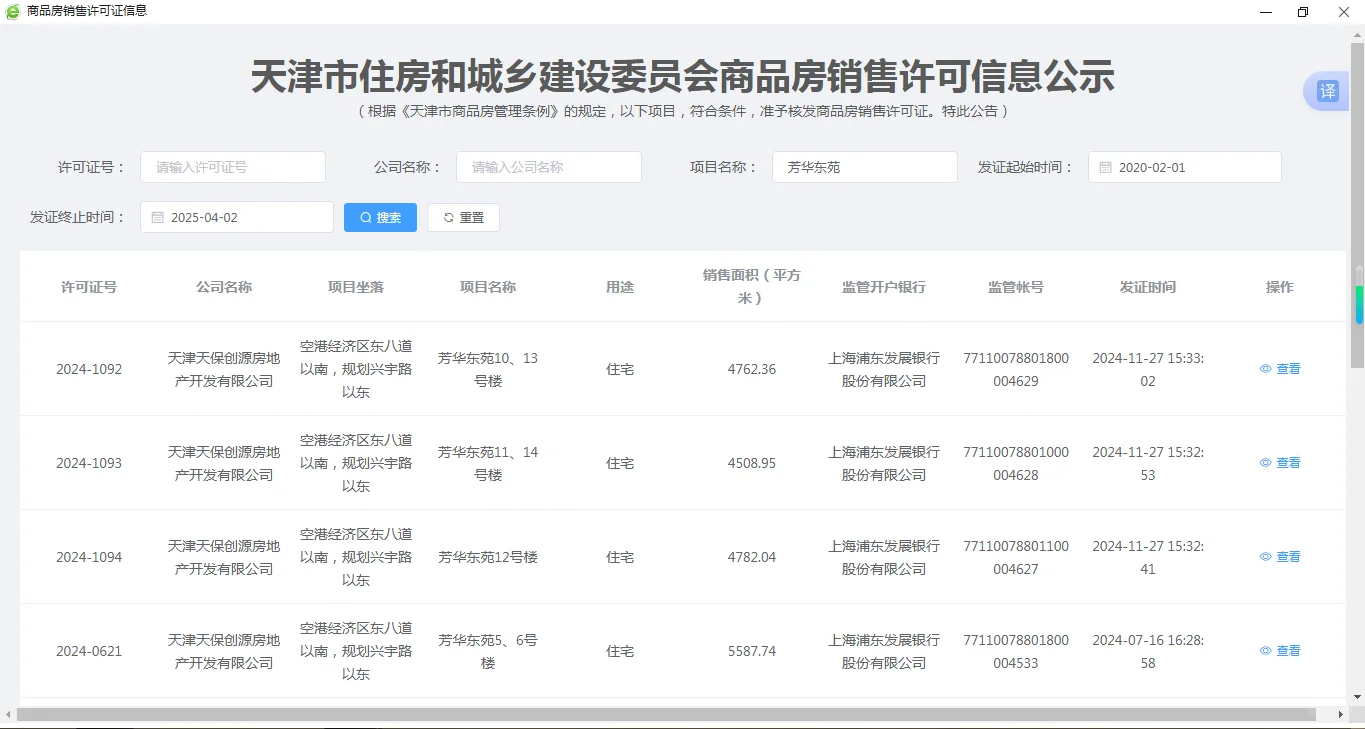Click the horizontal scrollbar thumb
Image resolution: width=1365 pixels, height=729 pixels.
click(666, 715)
